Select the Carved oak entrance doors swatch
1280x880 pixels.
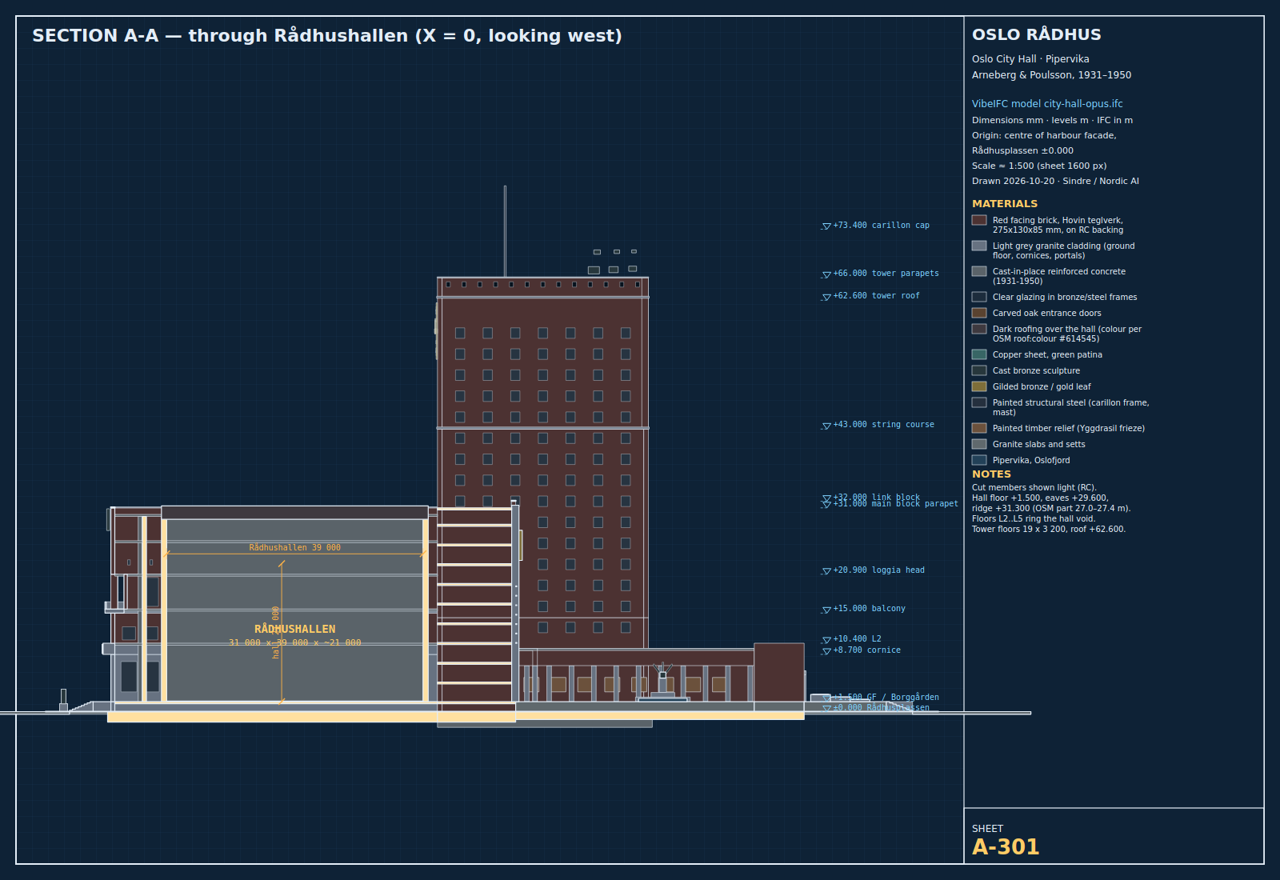[979, 313]
